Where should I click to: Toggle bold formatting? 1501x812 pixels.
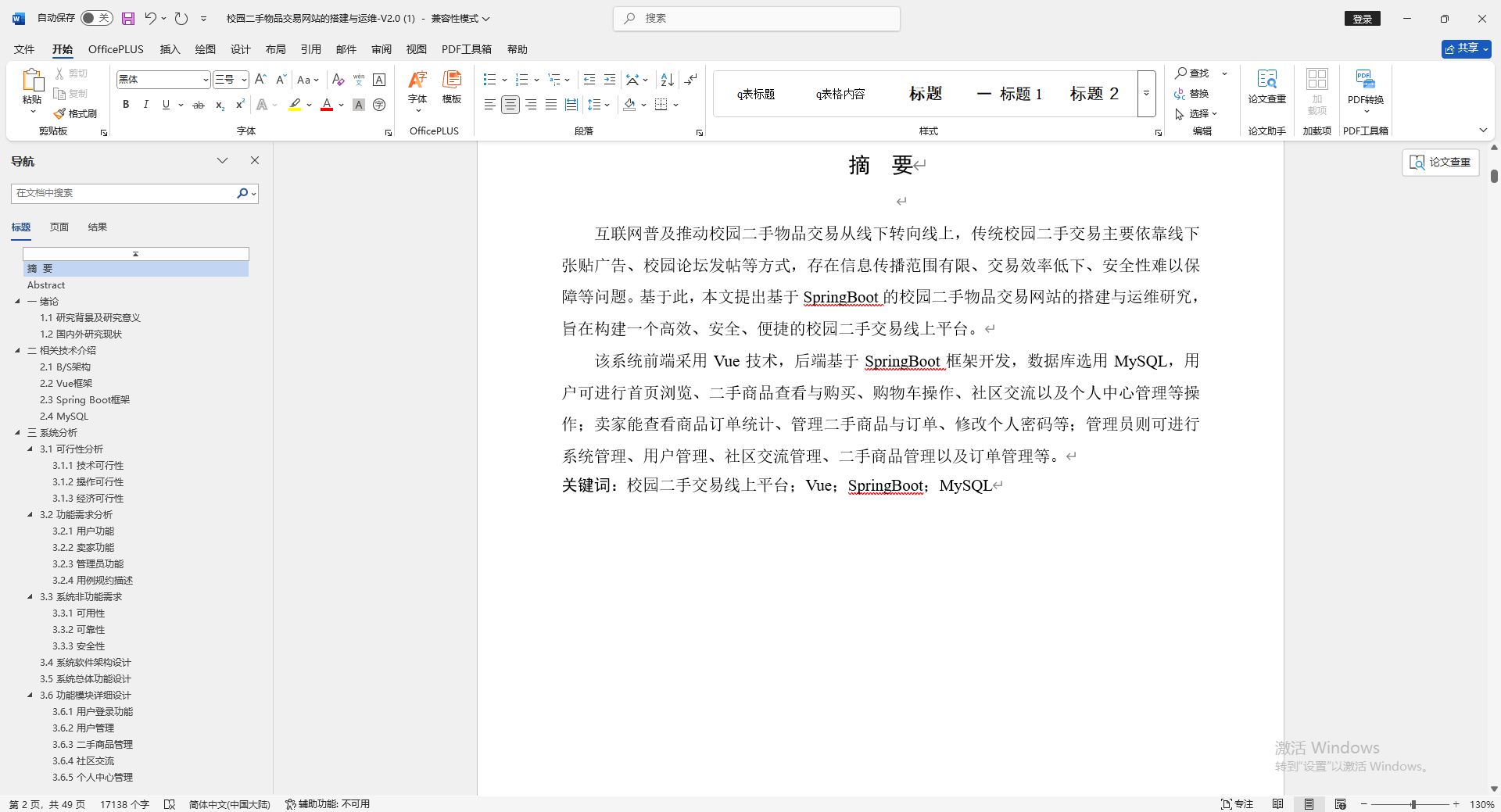tap(125, 104)
